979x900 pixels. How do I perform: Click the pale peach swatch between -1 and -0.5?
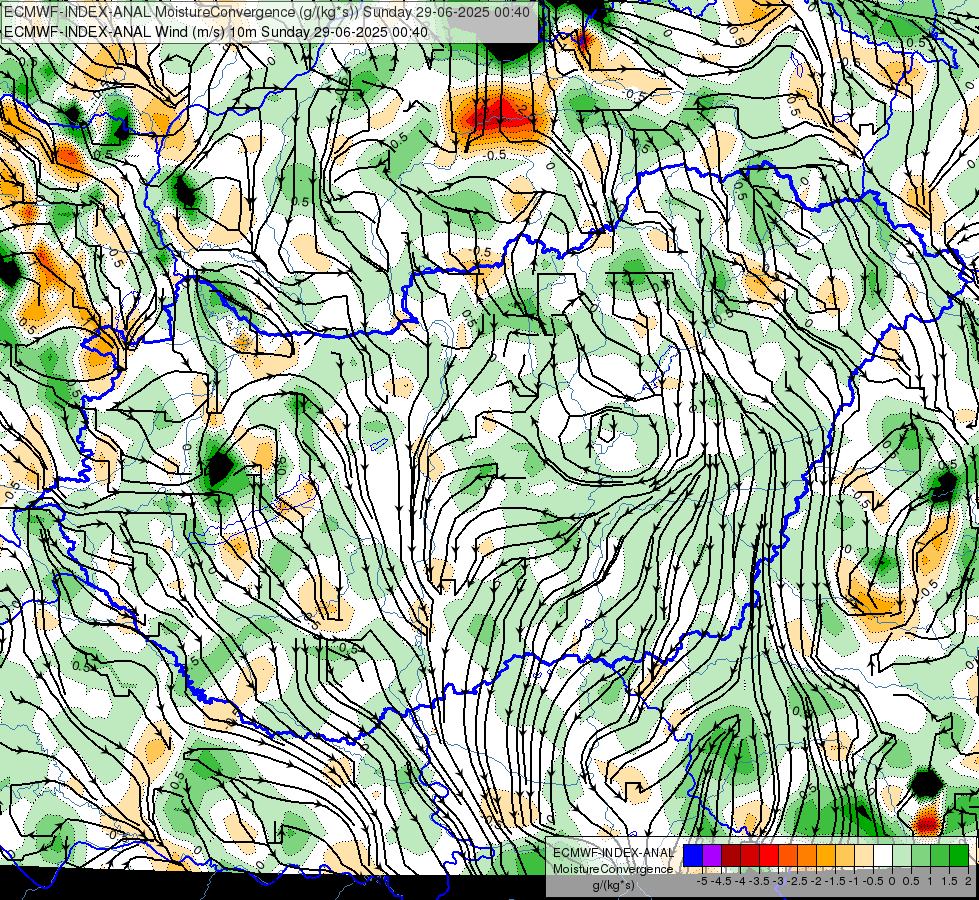pyautogui.click(x=864, y=855)
